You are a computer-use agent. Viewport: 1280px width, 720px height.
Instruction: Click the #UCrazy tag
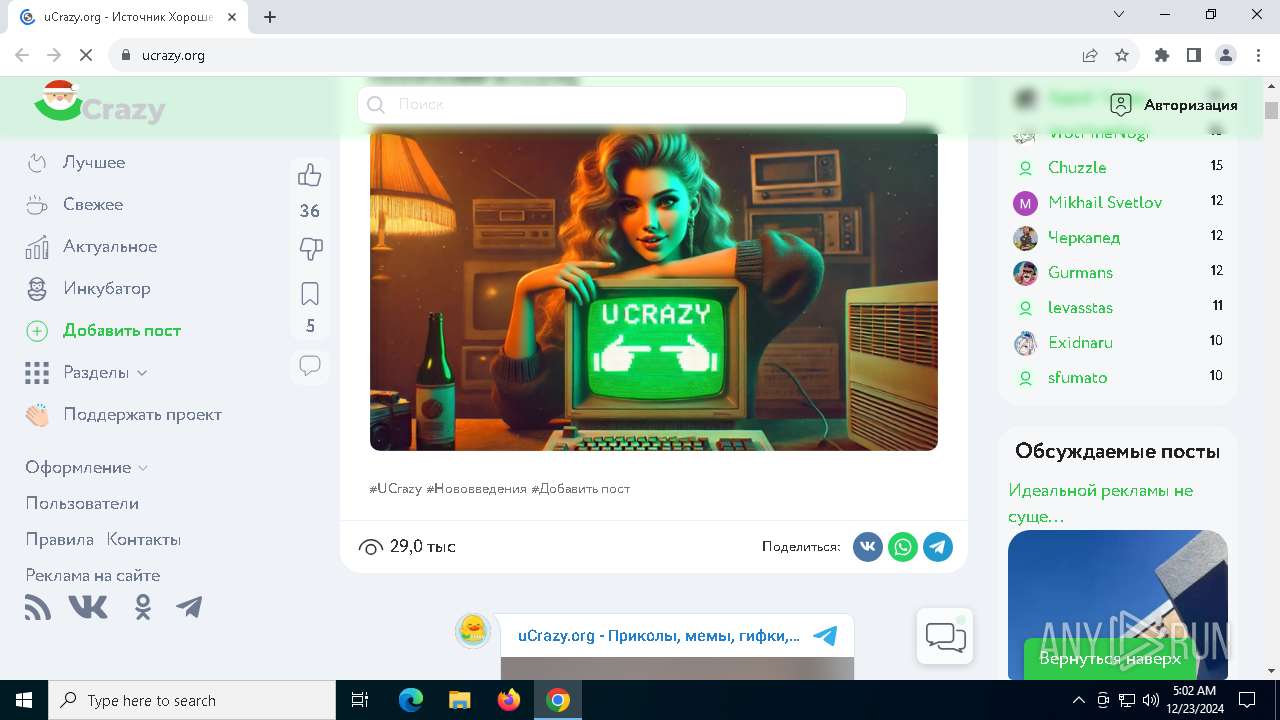point(395,489)
